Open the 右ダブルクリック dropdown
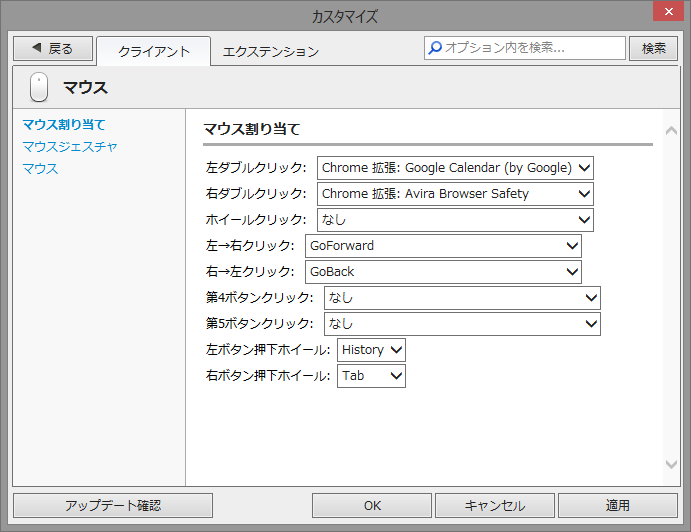691x532 pixels. 455,193
